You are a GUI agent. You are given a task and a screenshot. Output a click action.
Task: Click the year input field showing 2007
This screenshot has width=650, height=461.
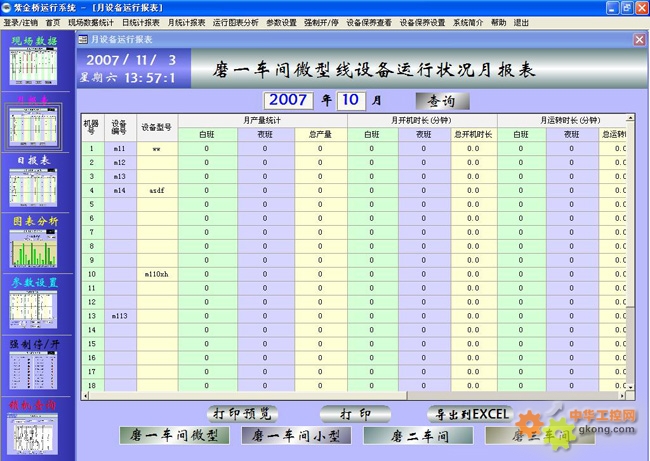289,100
